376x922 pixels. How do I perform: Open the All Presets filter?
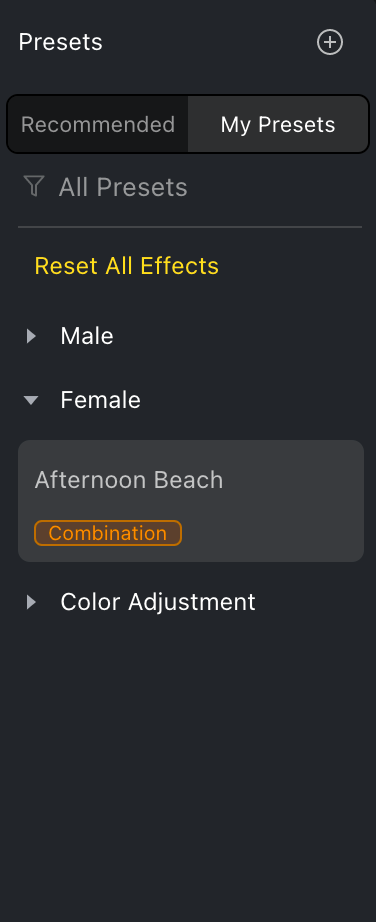(123, 188)
